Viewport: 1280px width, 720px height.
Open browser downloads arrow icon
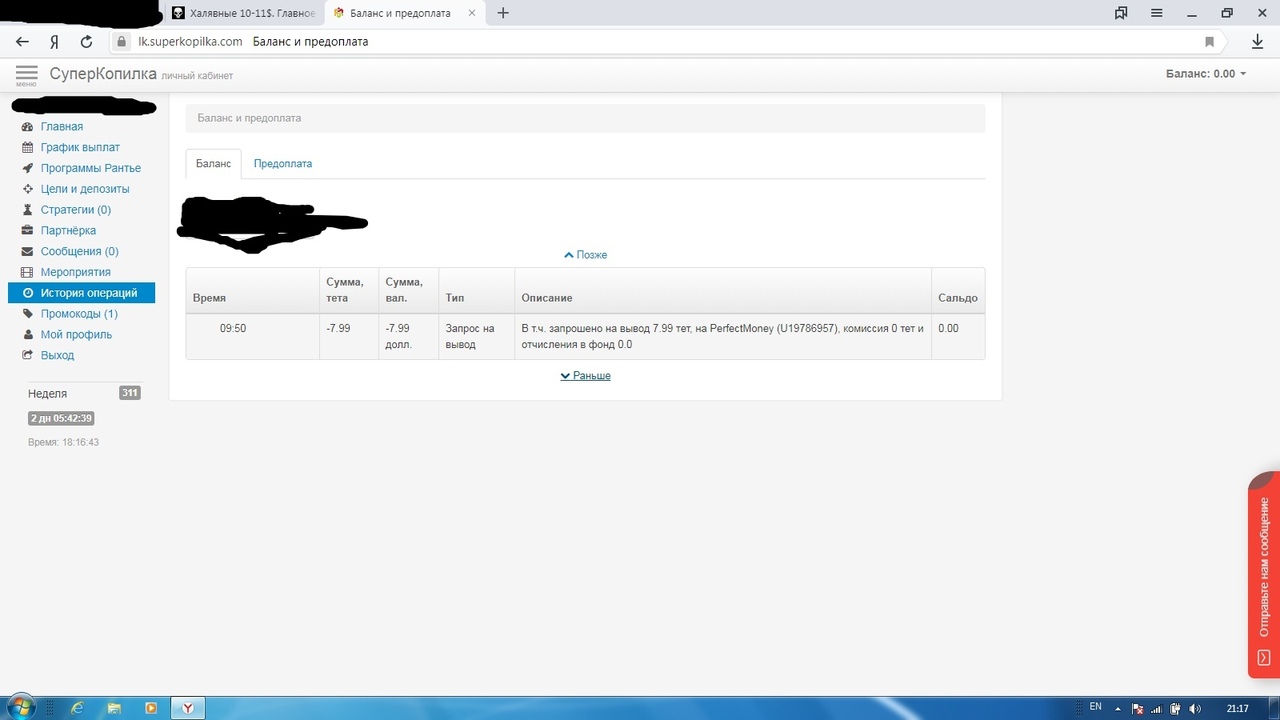click(x=1257, y=42)
